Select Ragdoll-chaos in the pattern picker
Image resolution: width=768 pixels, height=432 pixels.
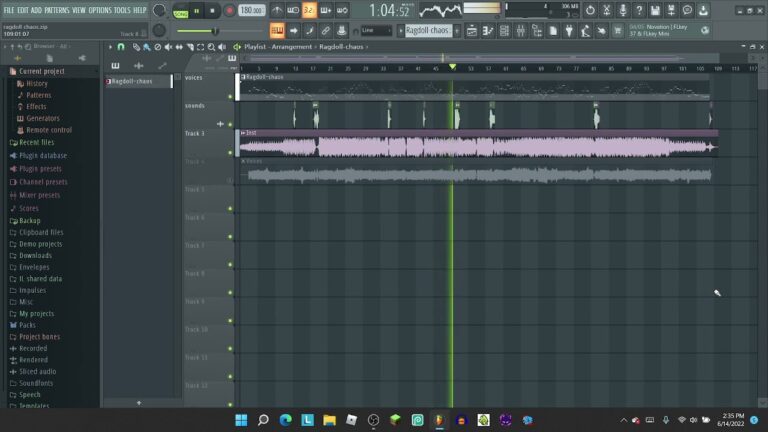139,81
